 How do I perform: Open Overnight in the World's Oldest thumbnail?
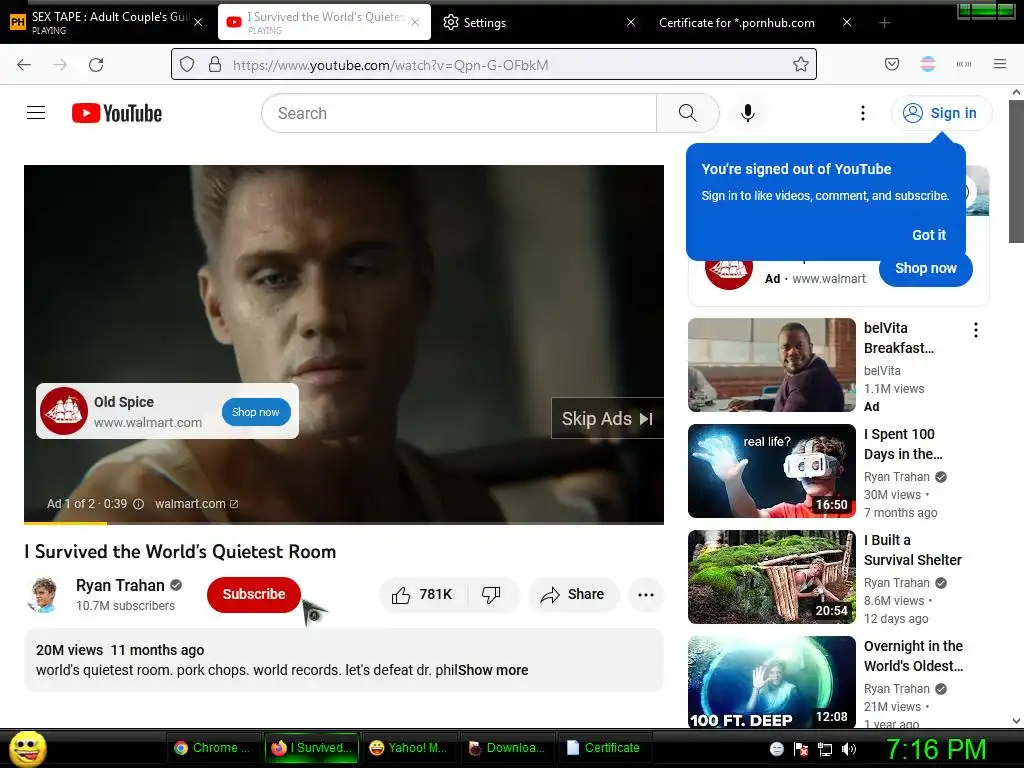(x=771, y=682)
